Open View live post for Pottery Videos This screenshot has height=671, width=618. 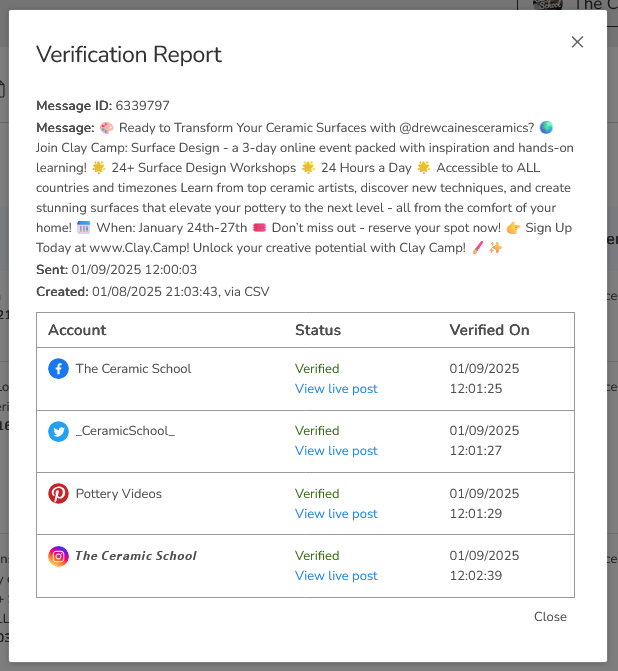pos(336,514)
